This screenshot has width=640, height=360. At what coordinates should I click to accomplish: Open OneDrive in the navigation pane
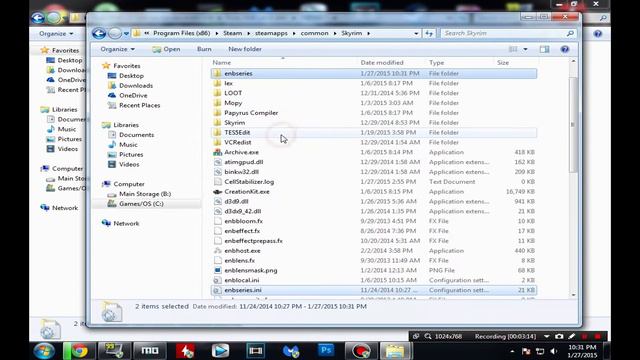133,95
